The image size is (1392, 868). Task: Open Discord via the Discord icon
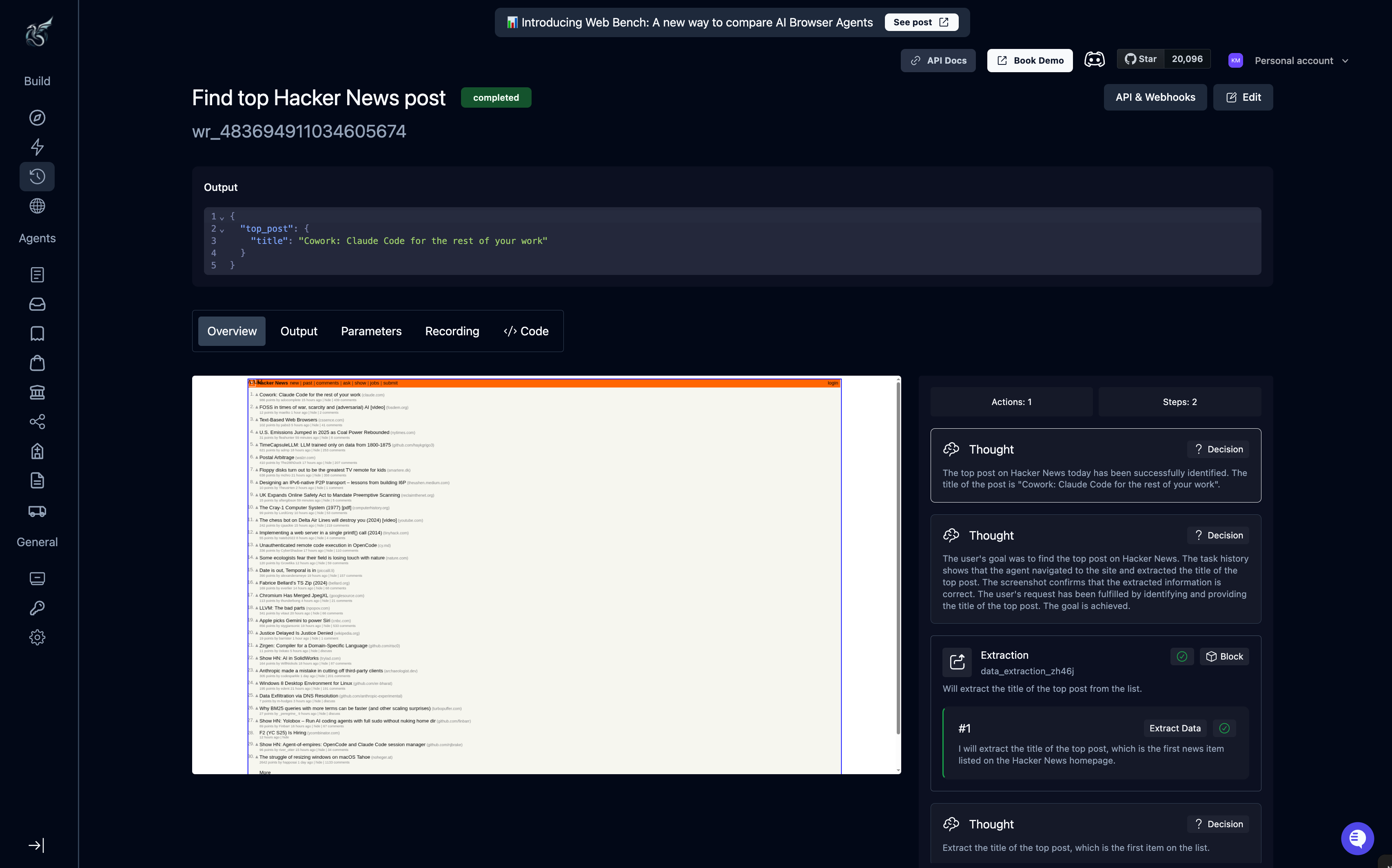coord(1094,60)
